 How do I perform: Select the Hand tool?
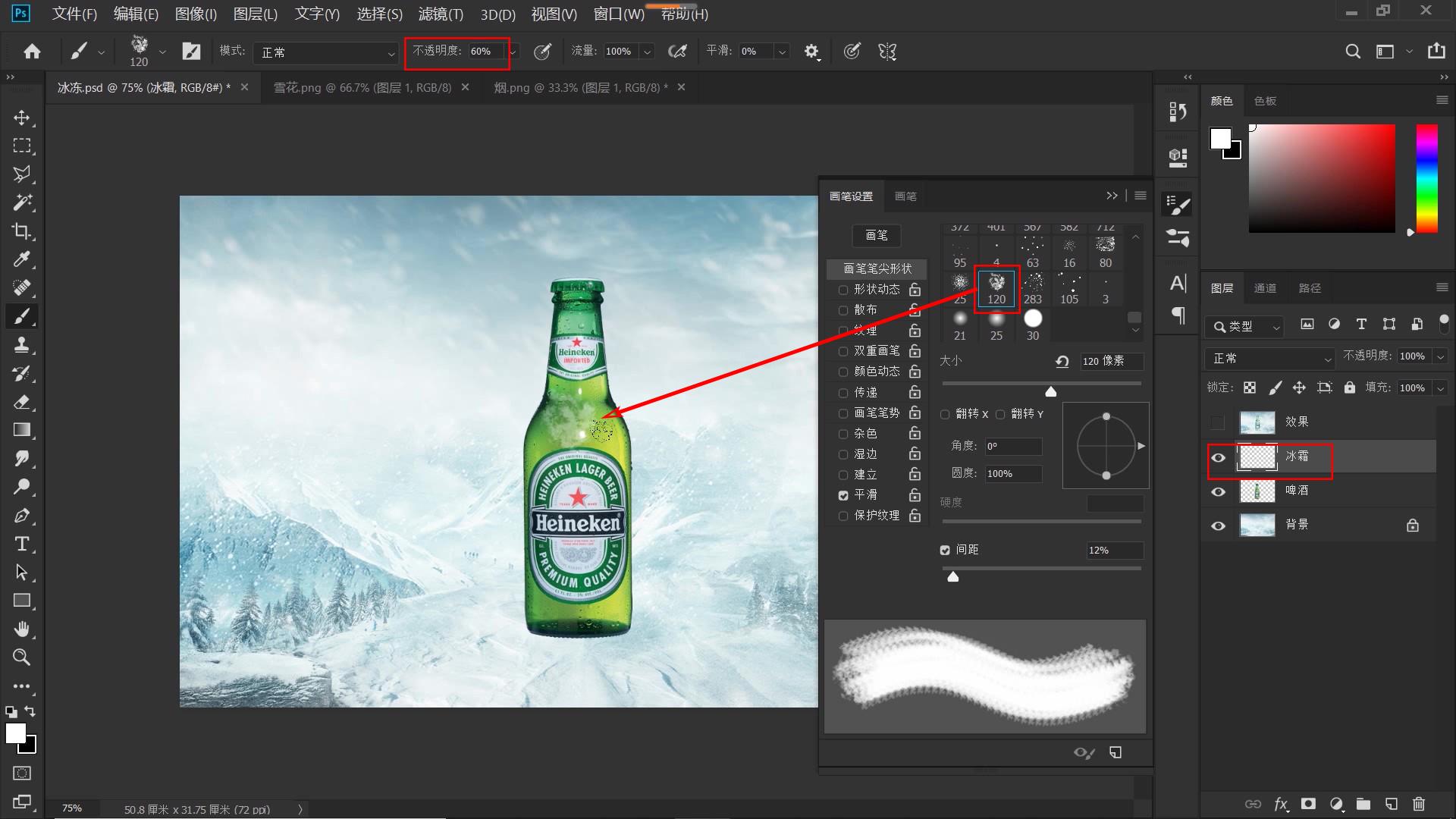(x=22, y=629)
